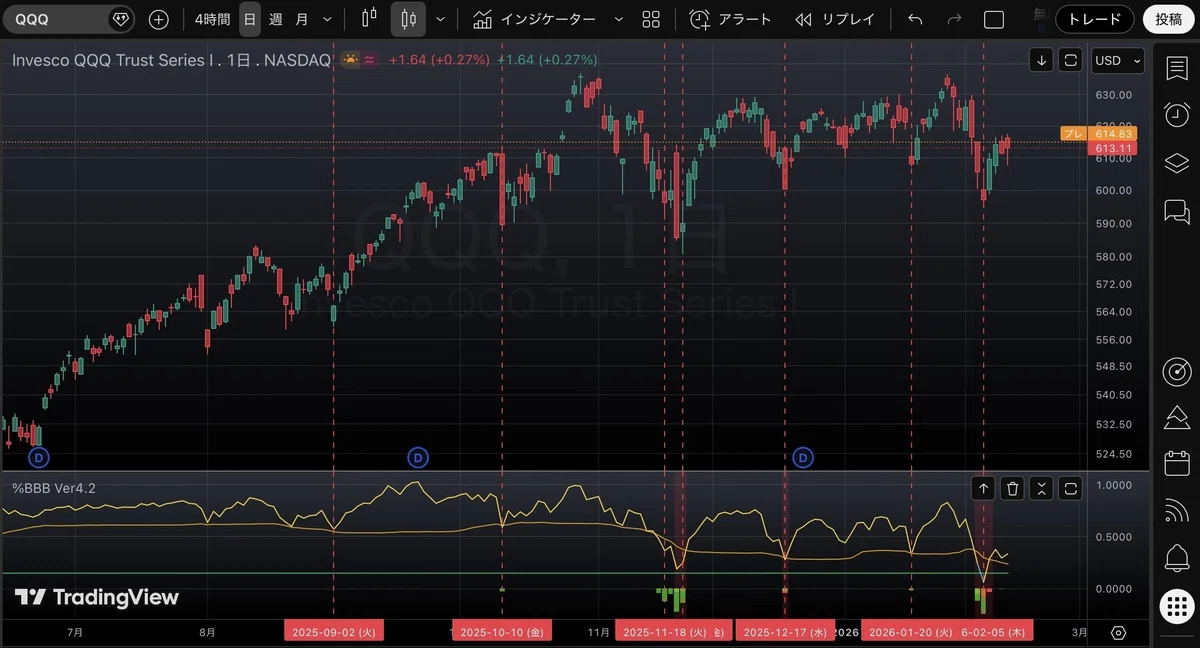Open the target icon in sidebar
Image resolution: width=1200 pixels, height=648 pixels.
tap(1177, 372)
